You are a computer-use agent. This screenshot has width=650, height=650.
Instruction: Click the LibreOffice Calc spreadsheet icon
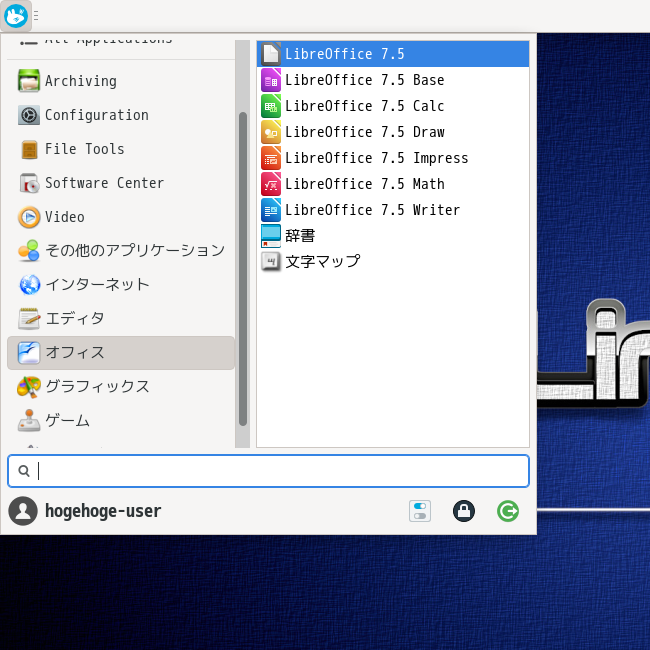(271, 106)
